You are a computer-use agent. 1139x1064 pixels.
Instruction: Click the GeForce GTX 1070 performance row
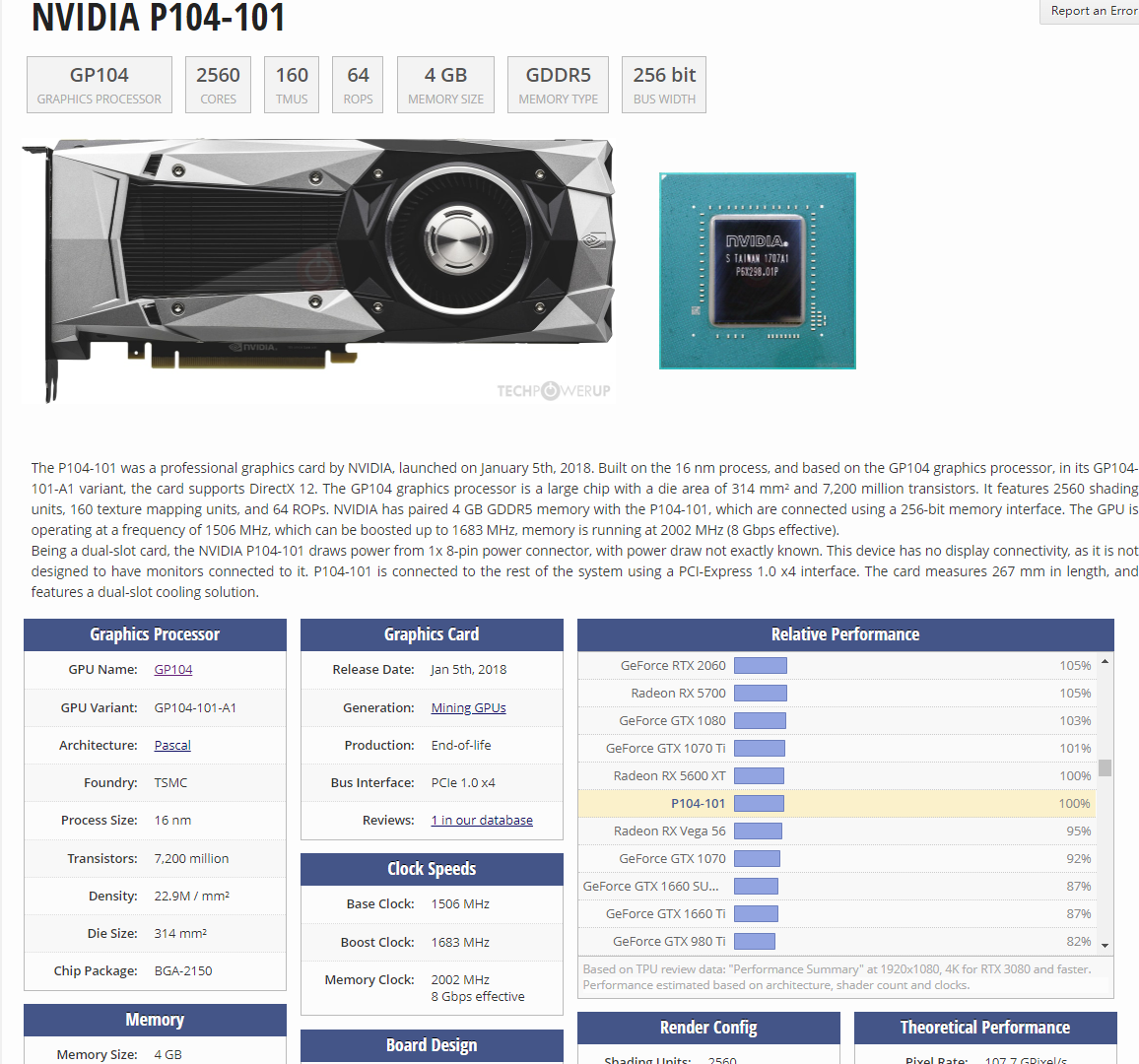tap(837, 858)
